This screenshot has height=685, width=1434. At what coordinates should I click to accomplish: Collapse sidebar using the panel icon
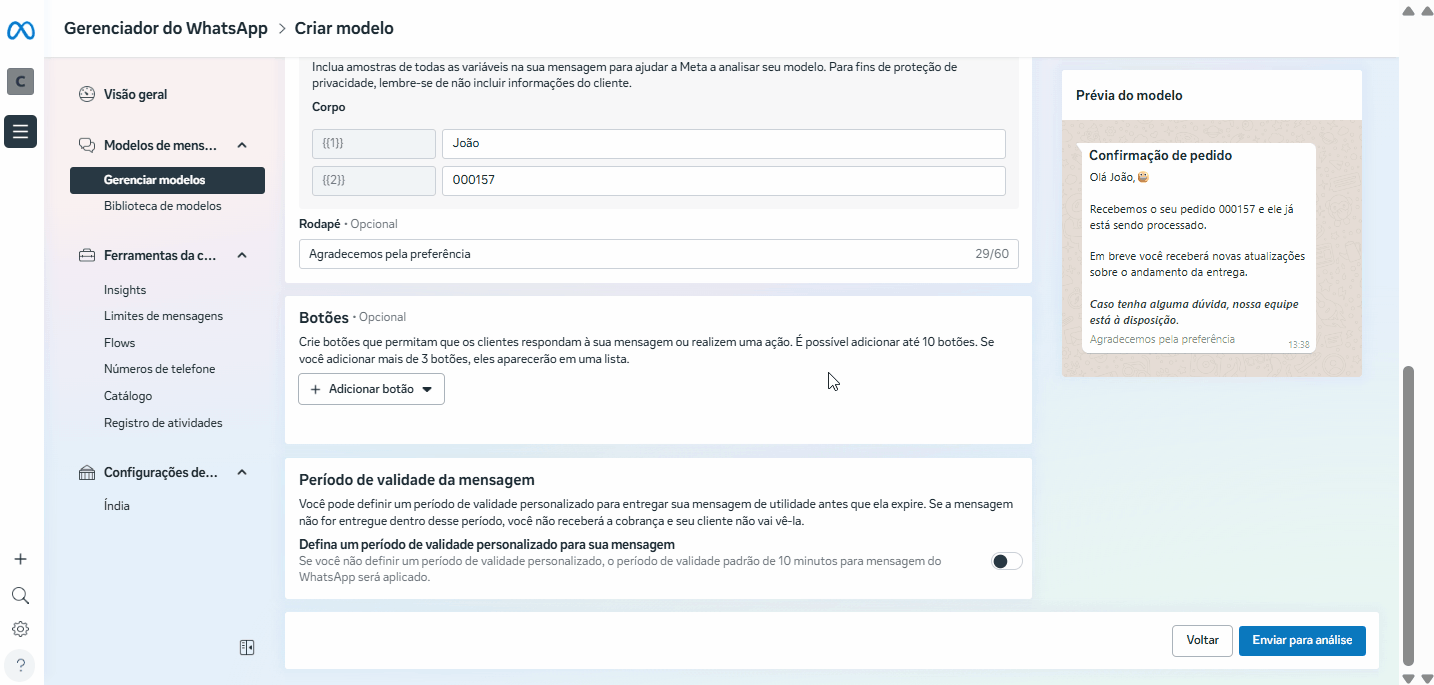(x=247, y=648)
